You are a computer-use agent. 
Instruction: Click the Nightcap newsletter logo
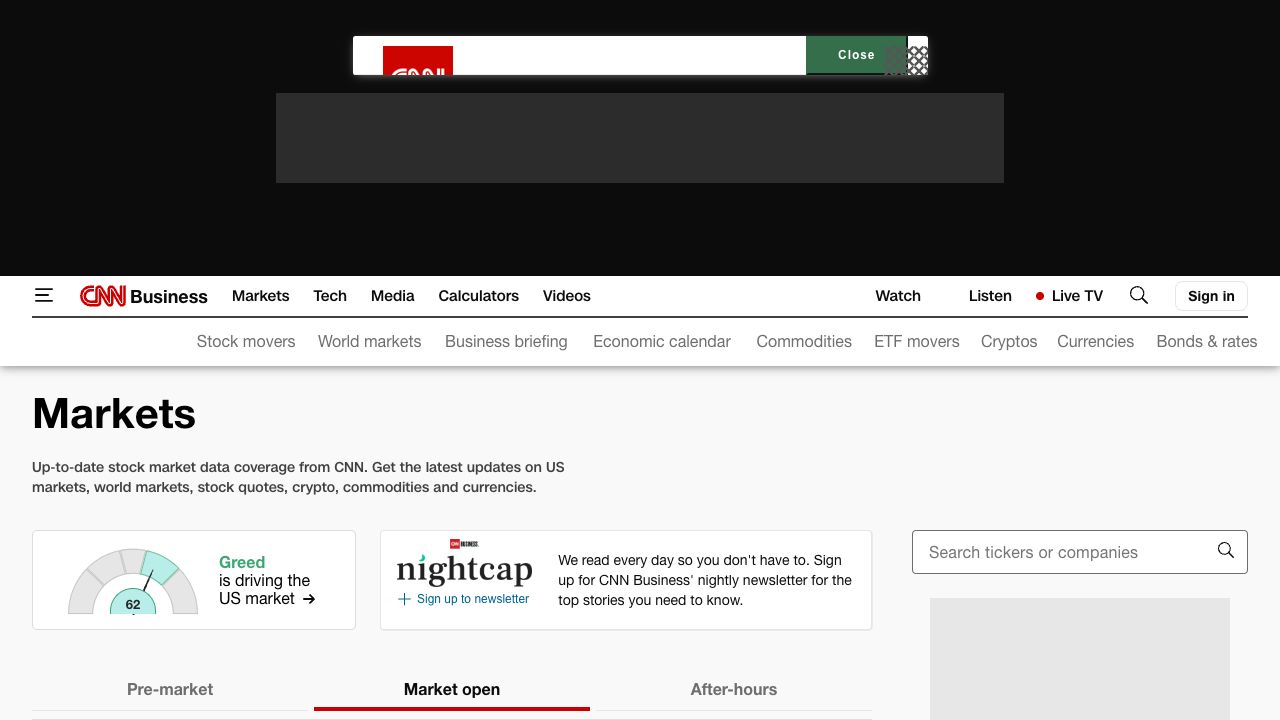[464, 567]
